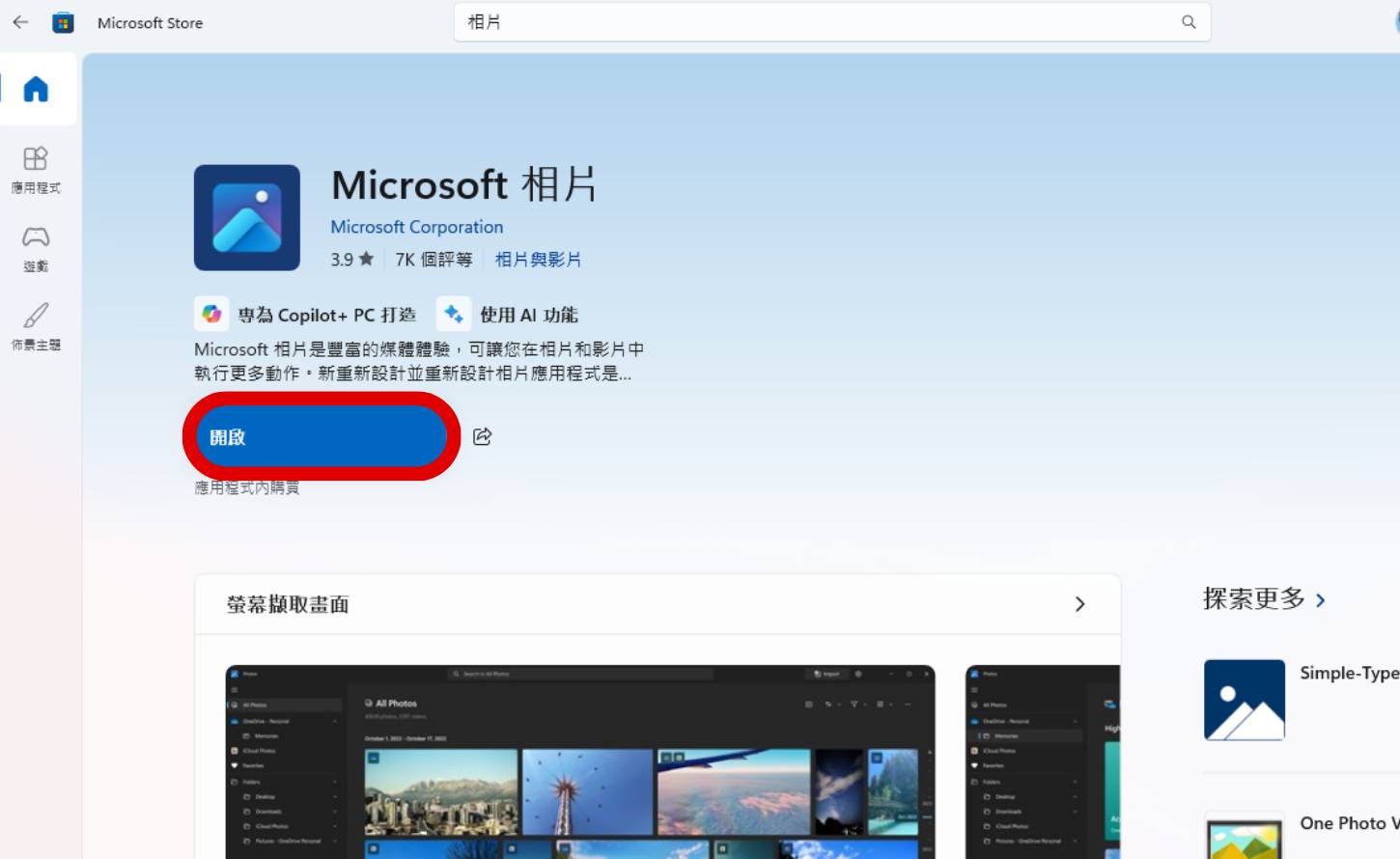Expand the 螢幕擷取畫面 section chevron
The height and width of the screenshot is (859, 1400).
point(1079,604)
